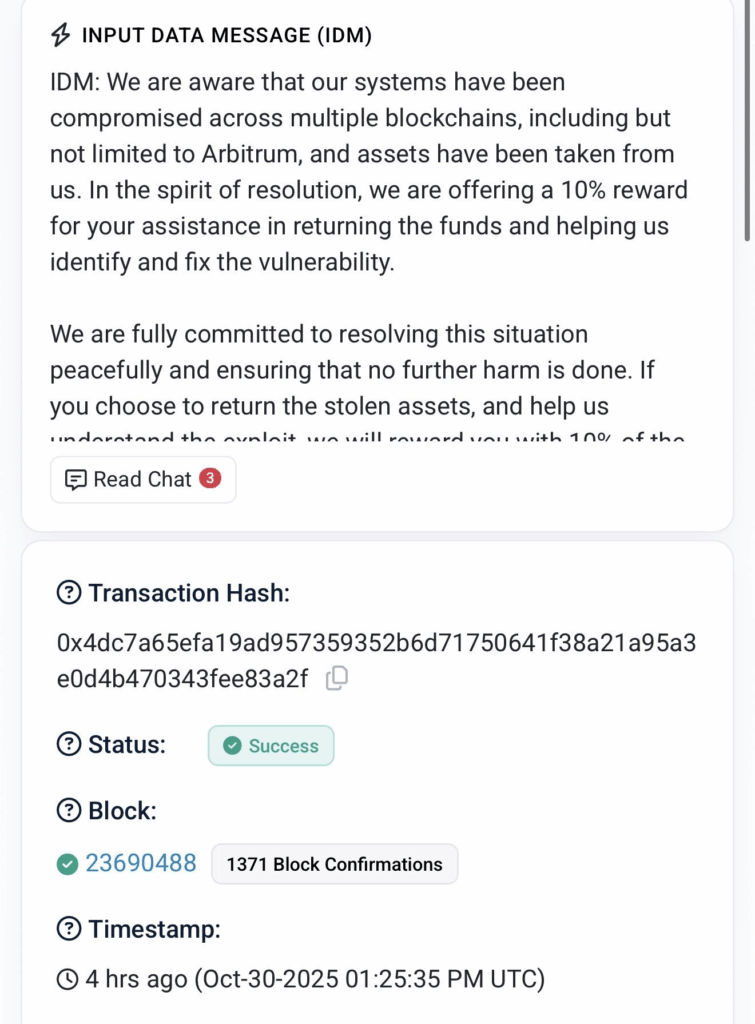Click the checkmark inside the Success badge

[x=233, y=745]
